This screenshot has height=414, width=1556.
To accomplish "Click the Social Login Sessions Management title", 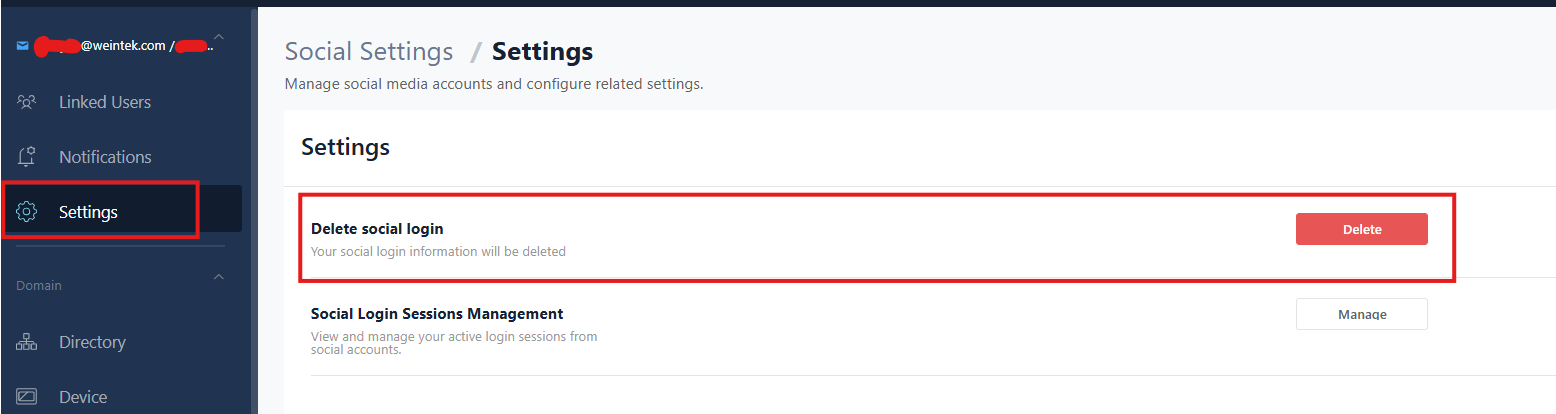I will coord(437,314).
